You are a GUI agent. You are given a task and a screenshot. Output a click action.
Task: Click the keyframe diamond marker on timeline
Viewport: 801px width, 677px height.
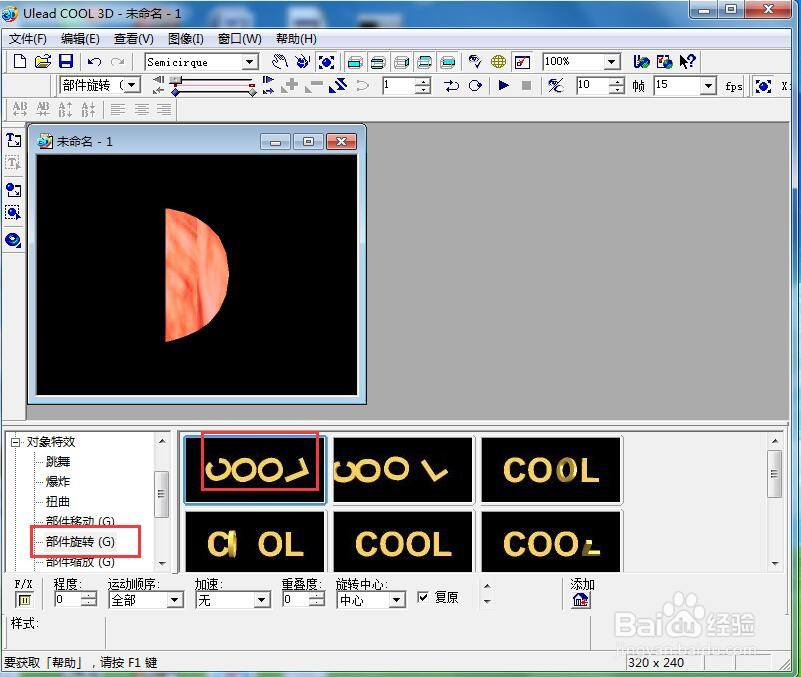(176, 92)
